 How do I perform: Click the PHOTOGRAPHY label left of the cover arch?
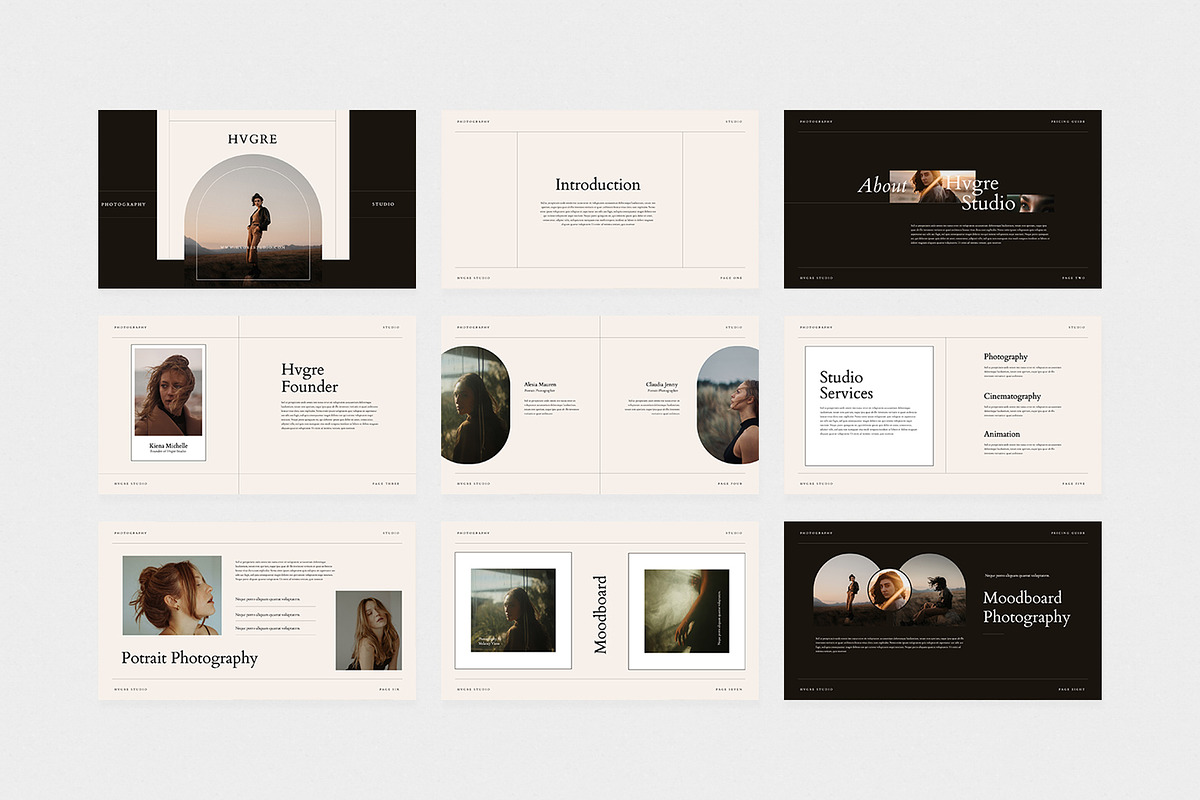tap(123, 204)
